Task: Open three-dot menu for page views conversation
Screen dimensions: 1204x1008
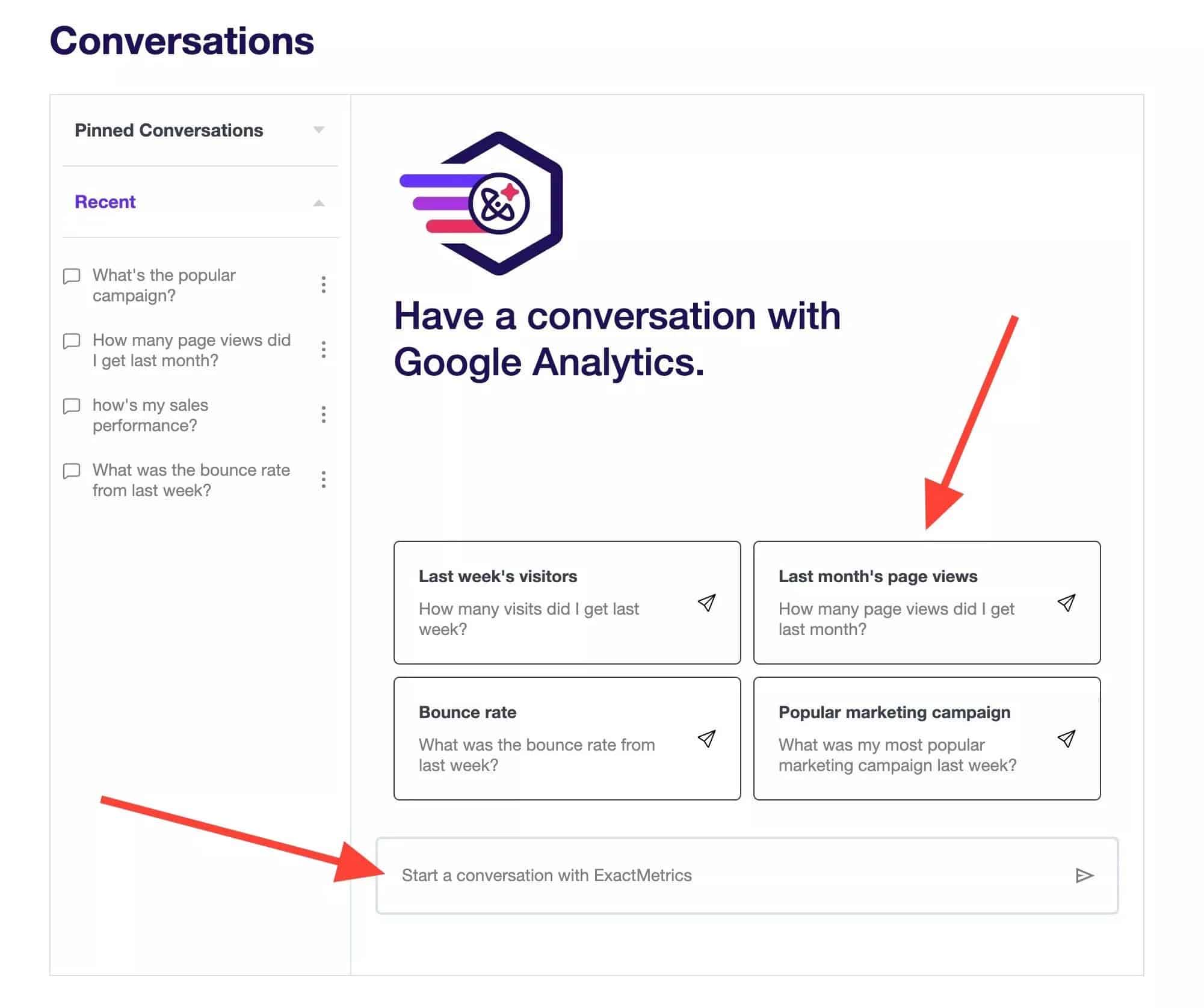Action: [x=324, y=350]
